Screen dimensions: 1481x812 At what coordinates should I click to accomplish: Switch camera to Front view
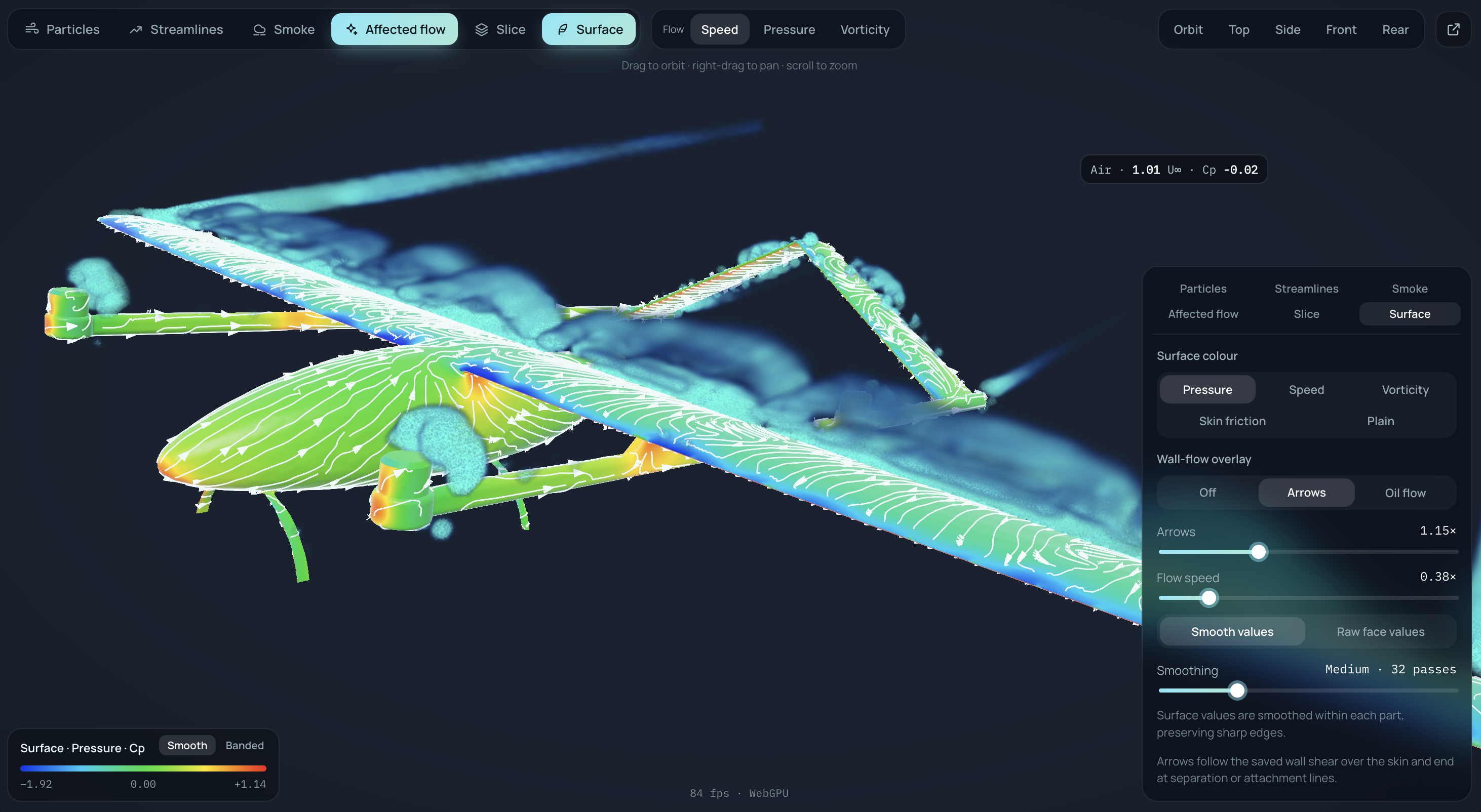1341,29
